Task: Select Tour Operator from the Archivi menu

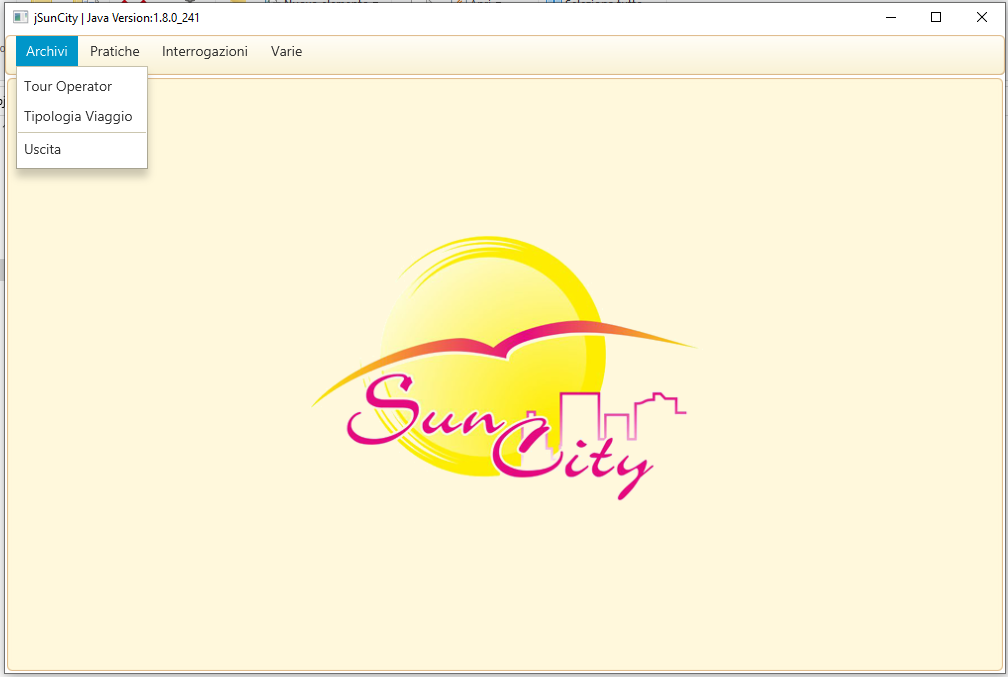Action: coord(82,86)
